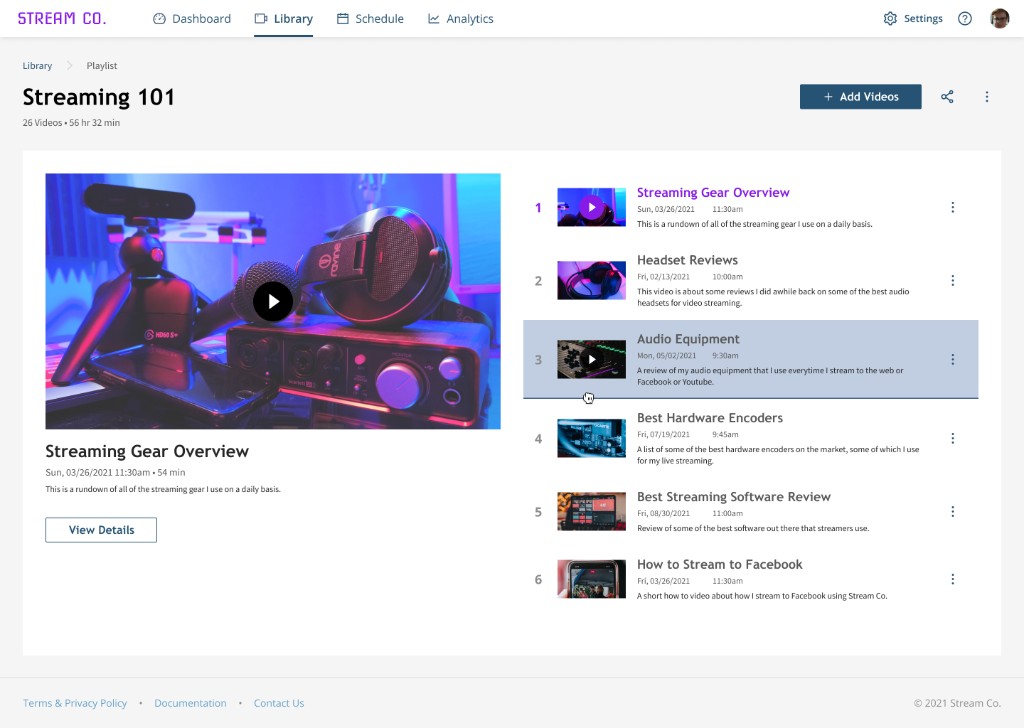1024x728 pixels.
Task: Click the View Details button
Action: 100,530
